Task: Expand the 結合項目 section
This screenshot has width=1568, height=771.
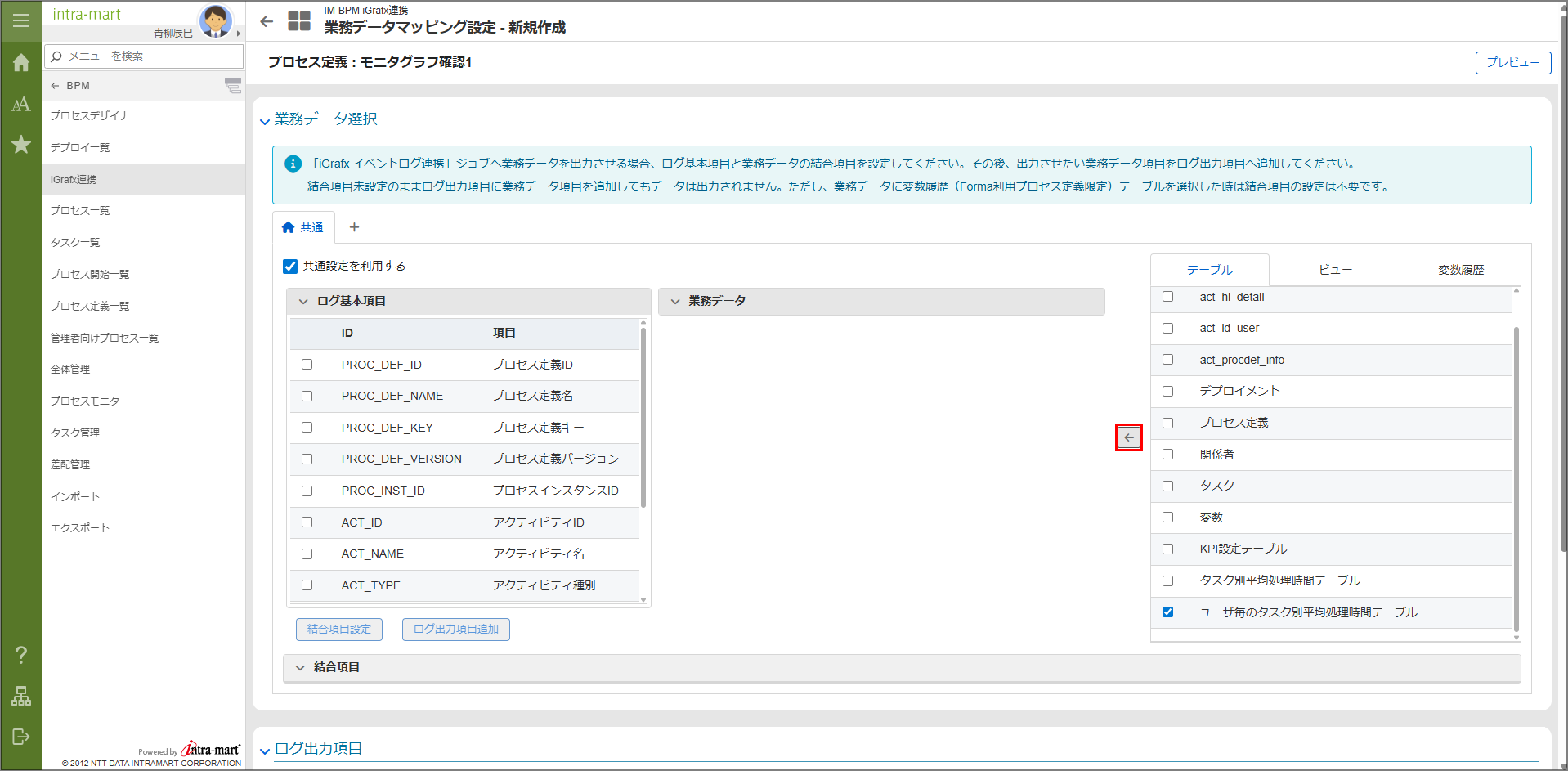Action: click(300, 668)
